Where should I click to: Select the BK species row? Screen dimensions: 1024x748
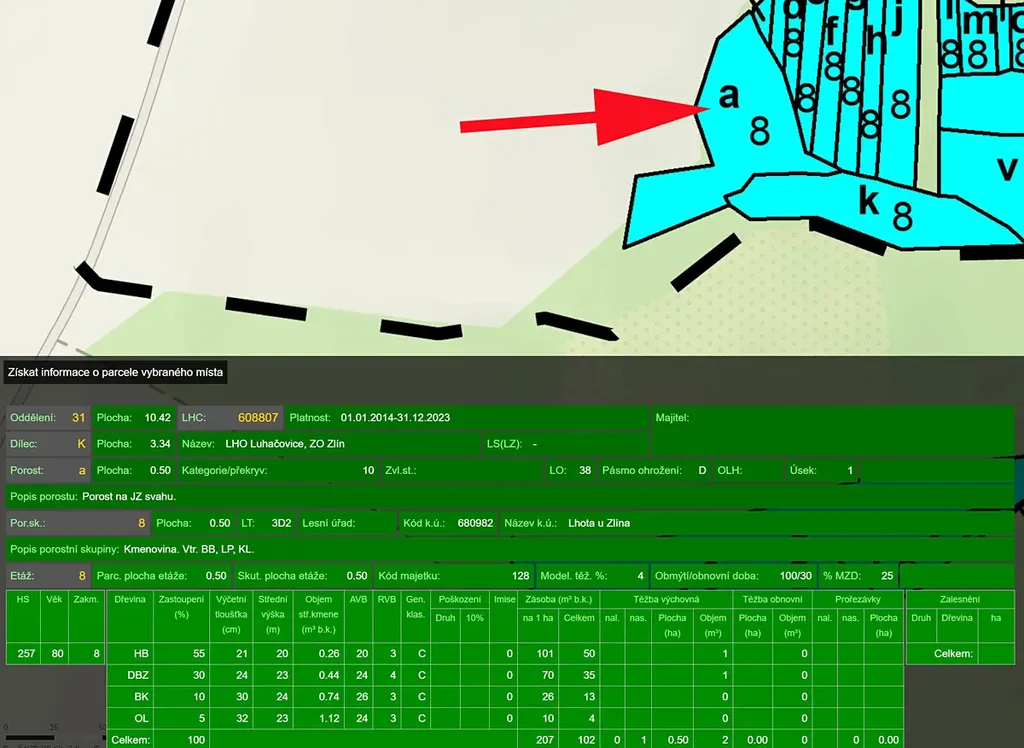(x=141, y=697)
